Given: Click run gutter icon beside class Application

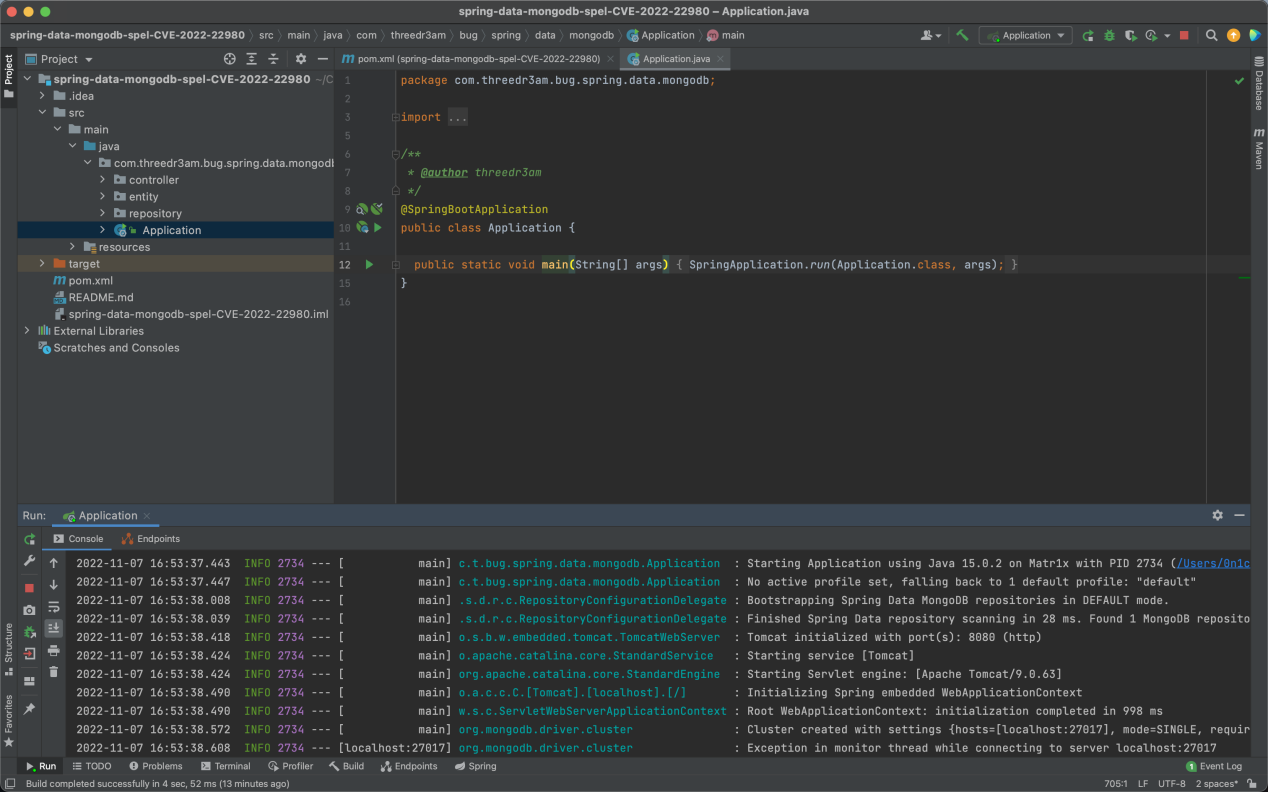Looking at the screenshot, I should point(377,228).
